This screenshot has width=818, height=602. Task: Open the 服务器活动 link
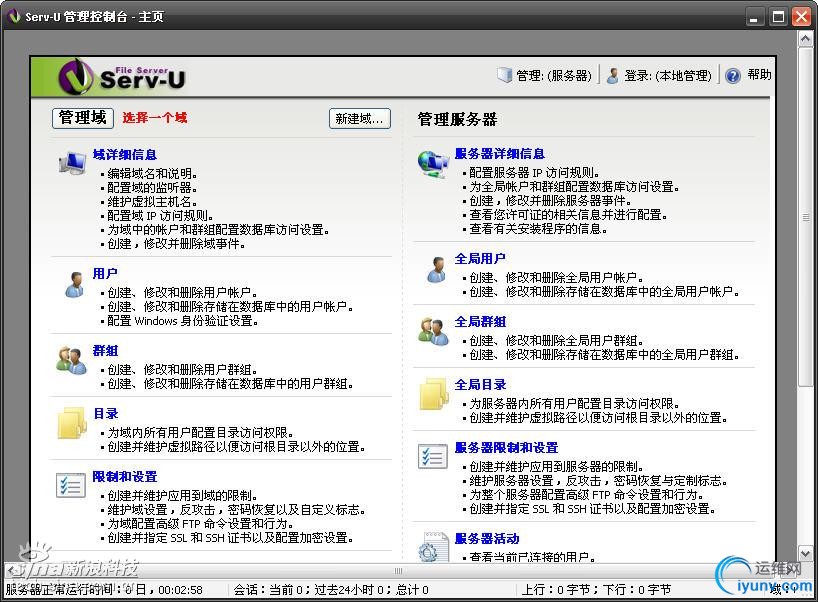click(x=487, y=539)
